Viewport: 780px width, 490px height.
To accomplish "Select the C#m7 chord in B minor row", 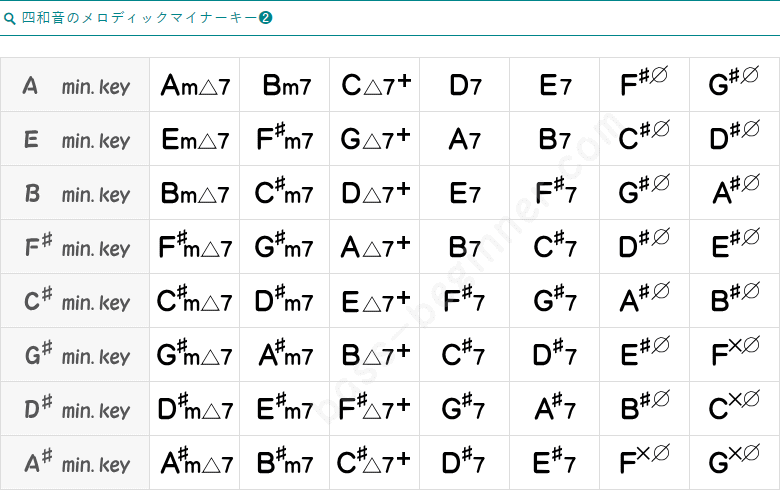I will [284, 193].
